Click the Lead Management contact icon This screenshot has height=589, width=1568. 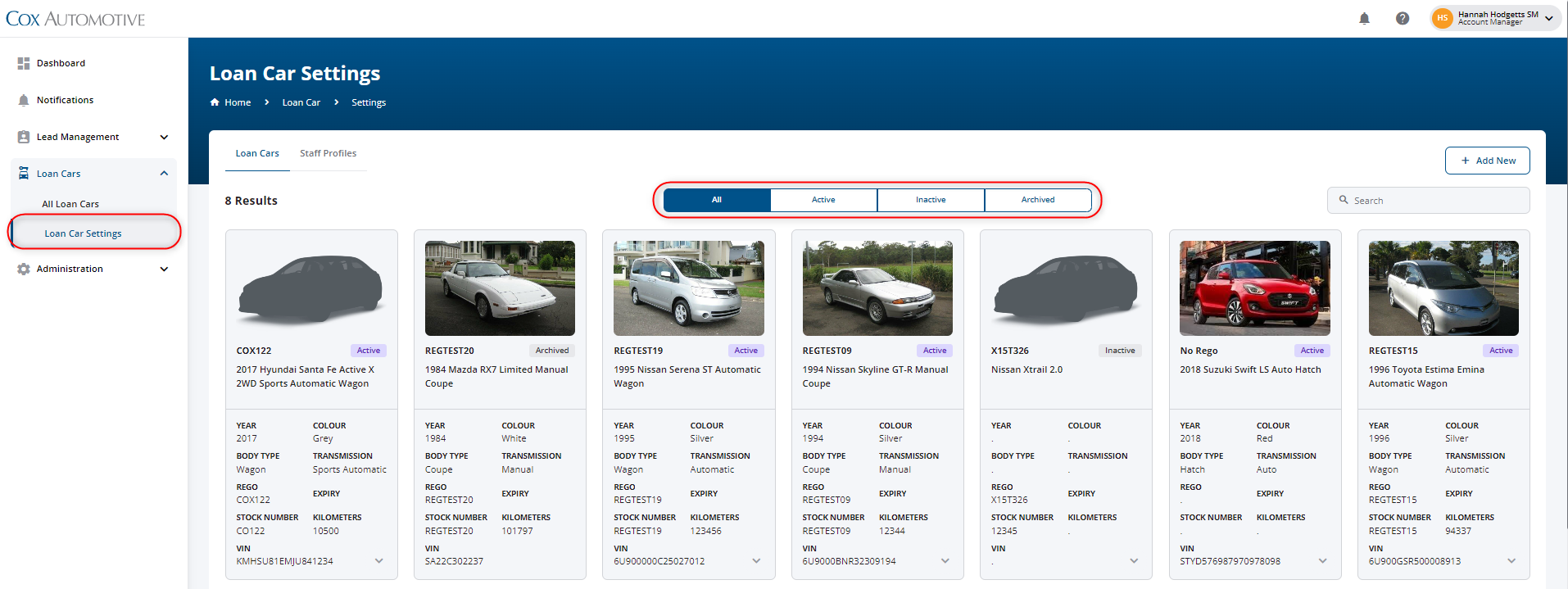(x=24, y=137)
